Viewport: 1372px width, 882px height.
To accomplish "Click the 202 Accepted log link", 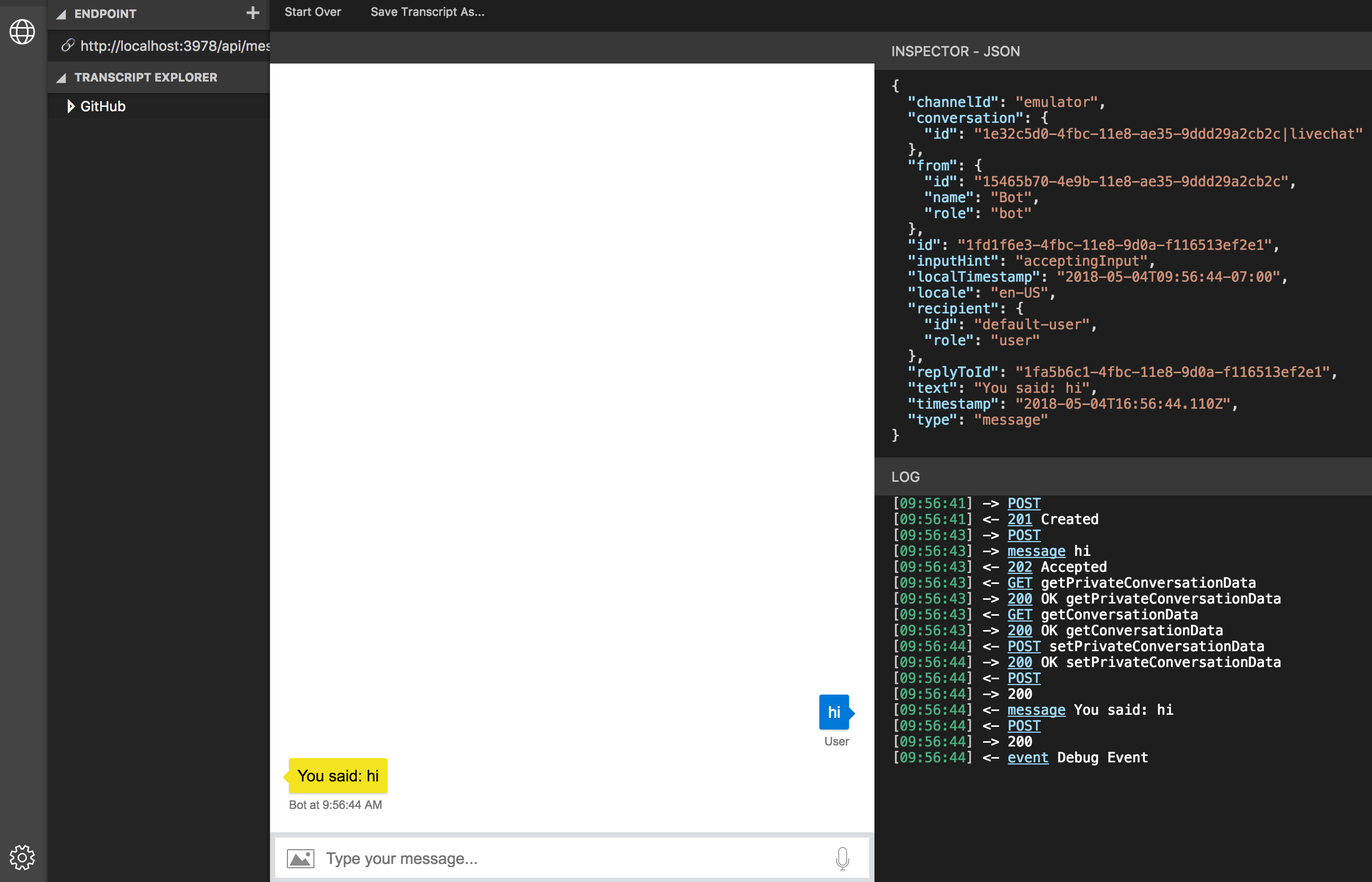I will 1019,567.
